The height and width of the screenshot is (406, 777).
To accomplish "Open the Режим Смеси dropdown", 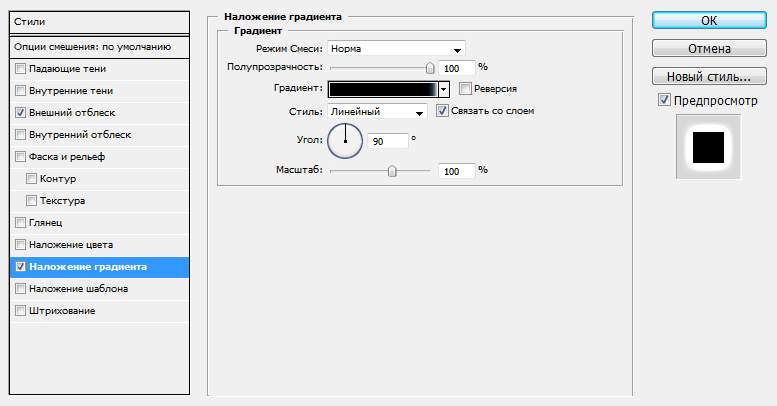I will click(x=396, y=49).
